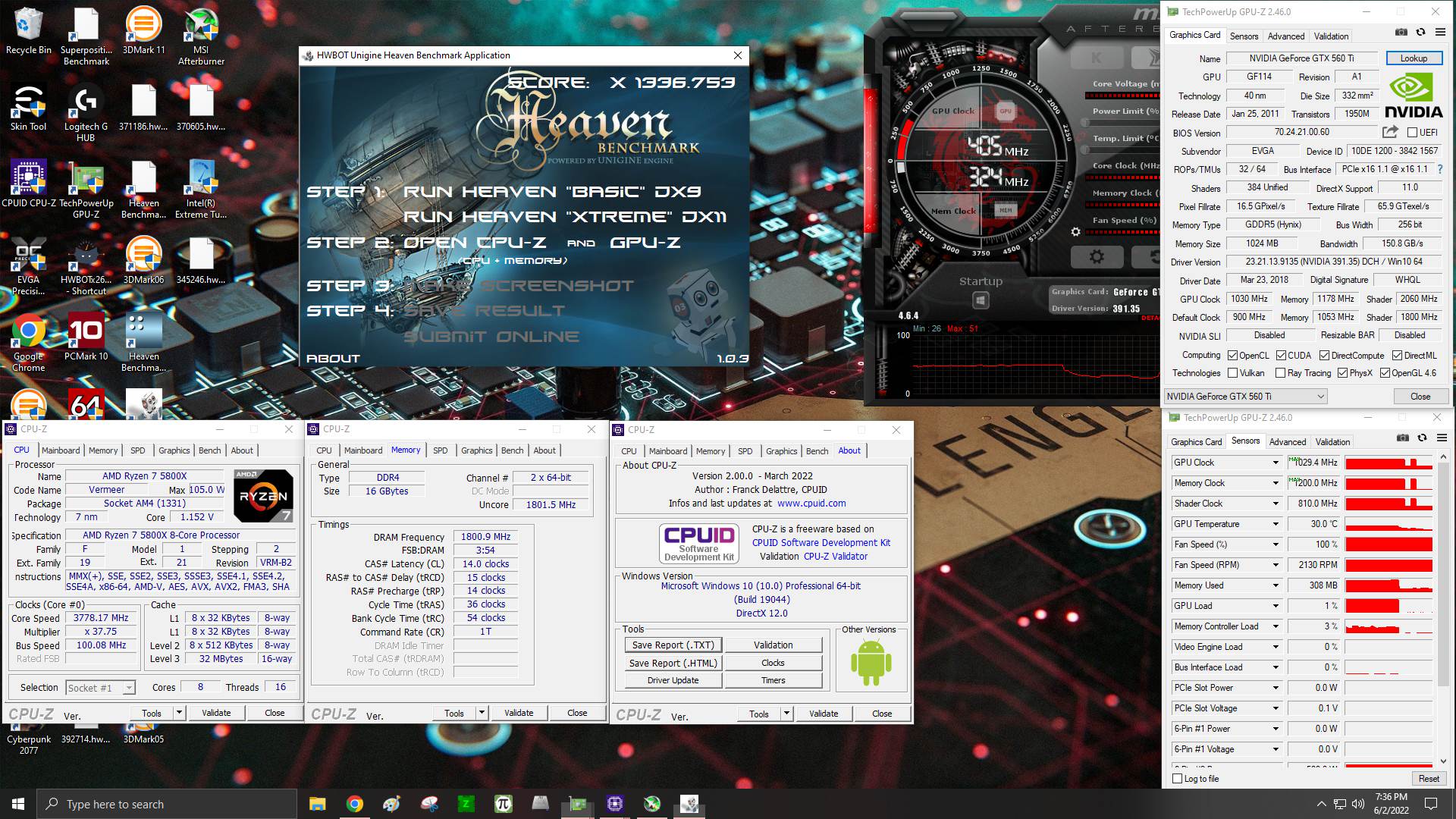The height and width of the screenshot is (819, 1456).
Task: Toggle the DirectCompute checkbox
Action: click(1324, 356)
